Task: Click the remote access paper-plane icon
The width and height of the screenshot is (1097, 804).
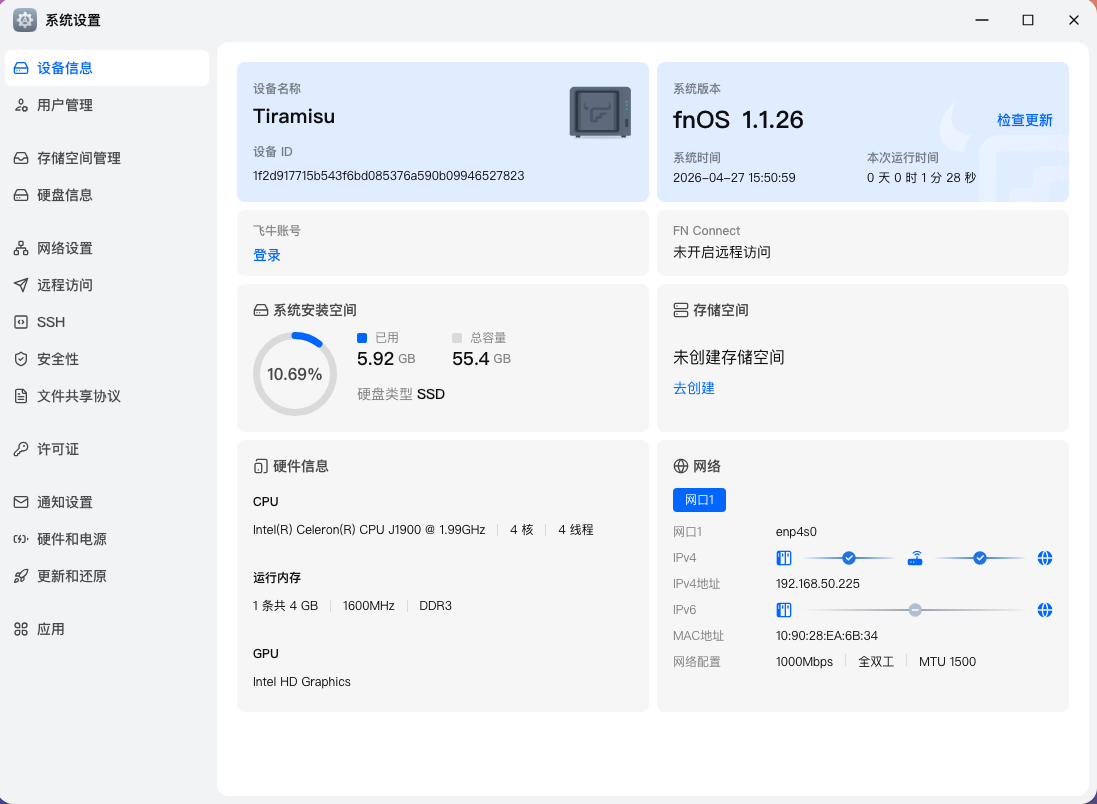Action: [x=21, y=285]
